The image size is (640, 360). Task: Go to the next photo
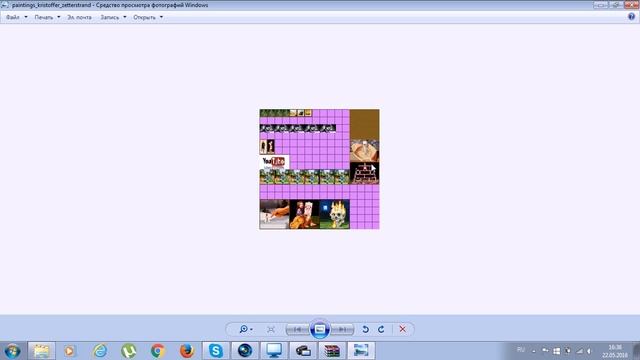342,329
